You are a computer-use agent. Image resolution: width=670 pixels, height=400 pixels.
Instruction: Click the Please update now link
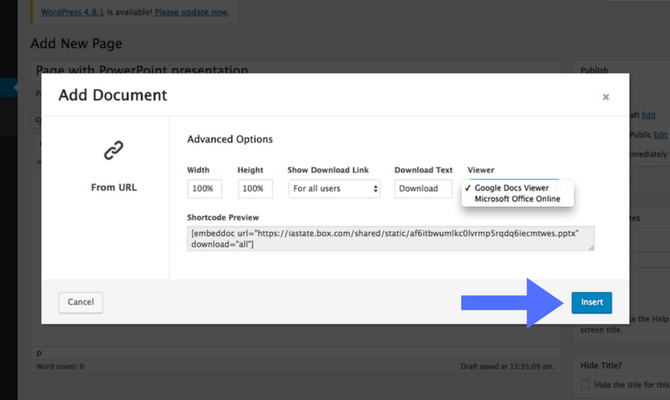click(x=191, y=12)
